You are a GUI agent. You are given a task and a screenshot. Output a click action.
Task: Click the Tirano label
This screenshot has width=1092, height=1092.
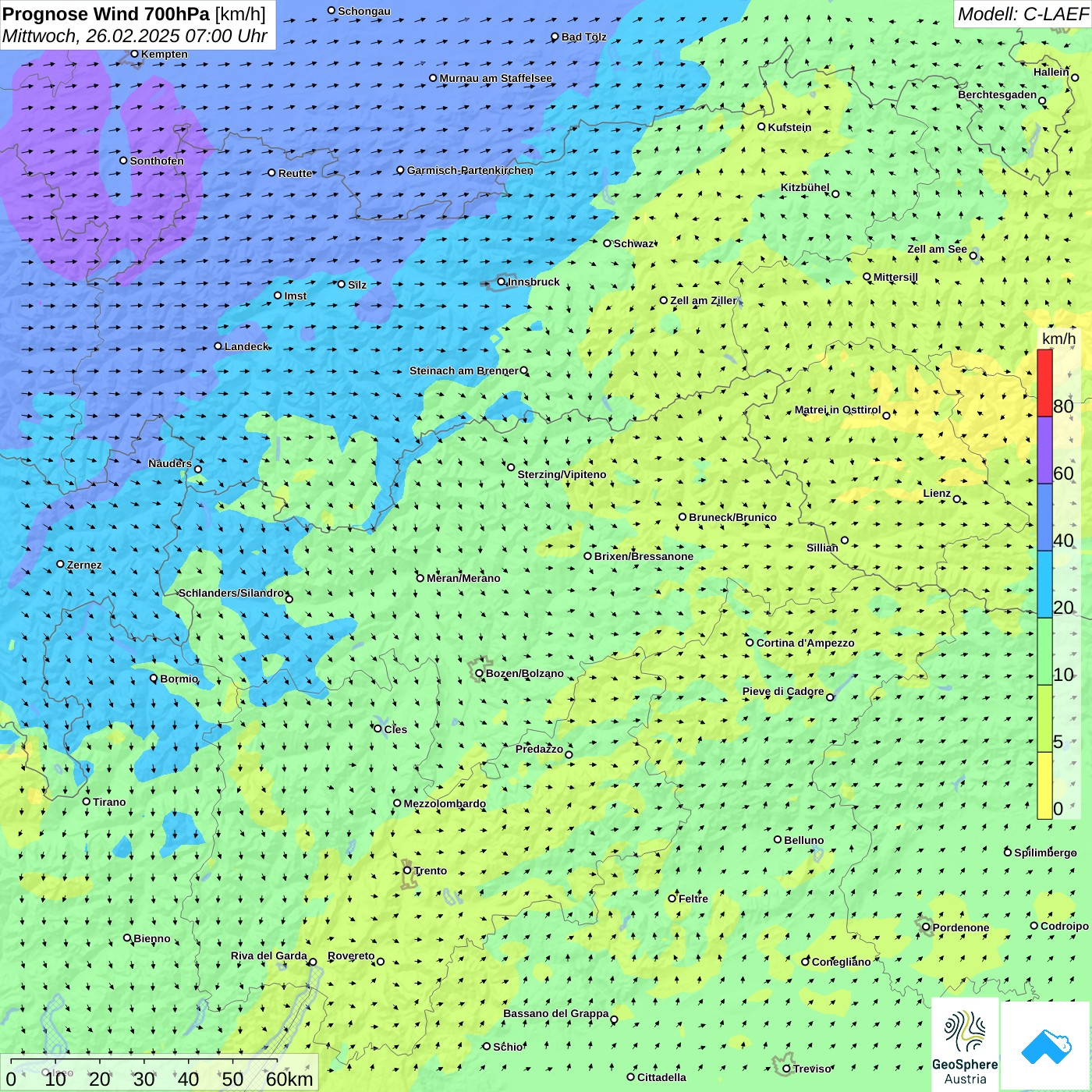coord(109,802)
